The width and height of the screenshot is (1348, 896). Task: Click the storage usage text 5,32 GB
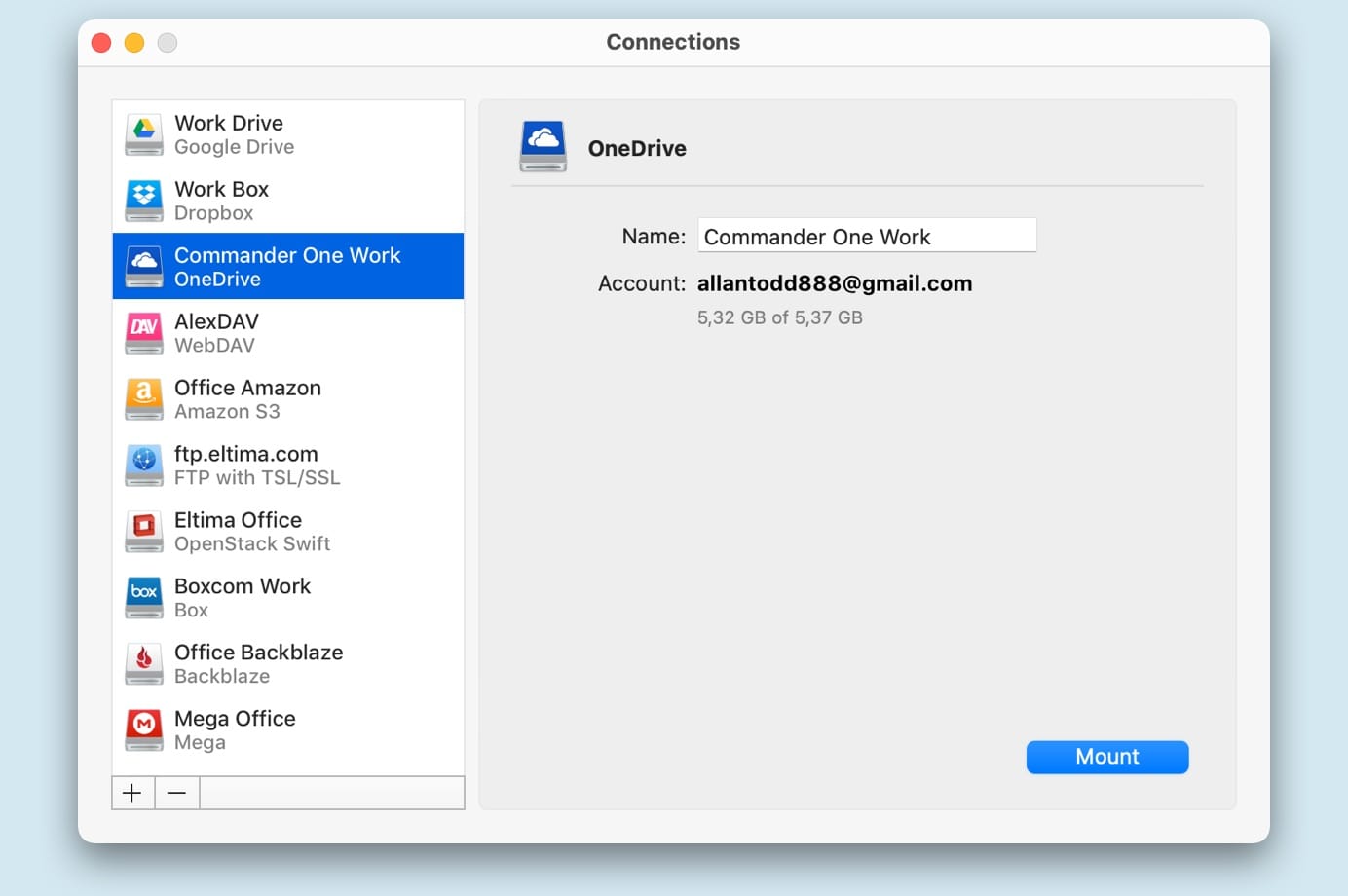click(780, 317)
